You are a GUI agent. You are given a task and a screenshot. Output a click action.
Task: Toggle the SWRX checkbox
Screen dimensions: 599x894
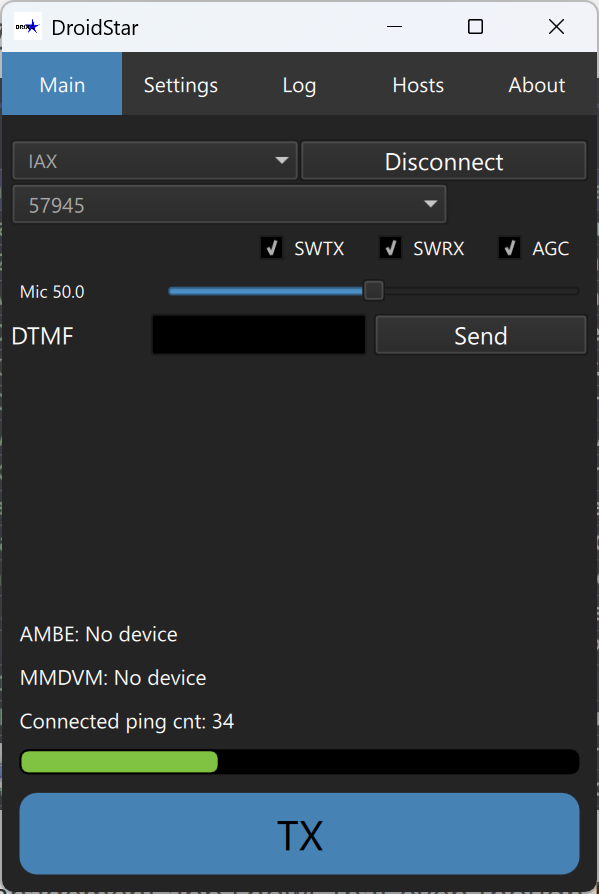[x=389, y=248]
